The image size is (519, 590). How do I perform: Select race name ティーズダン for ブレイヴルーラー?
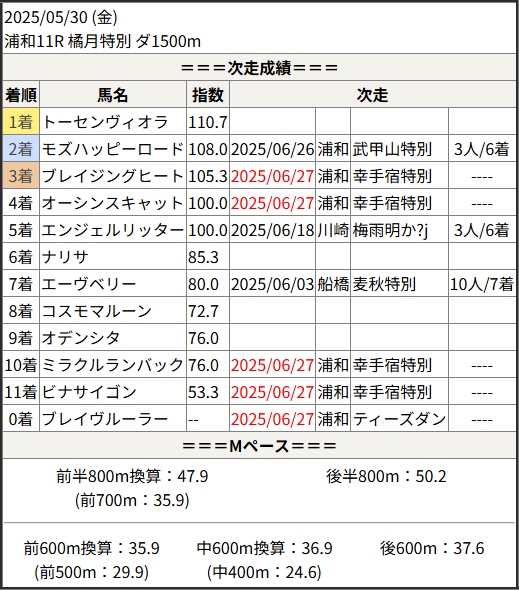point(399,419)
